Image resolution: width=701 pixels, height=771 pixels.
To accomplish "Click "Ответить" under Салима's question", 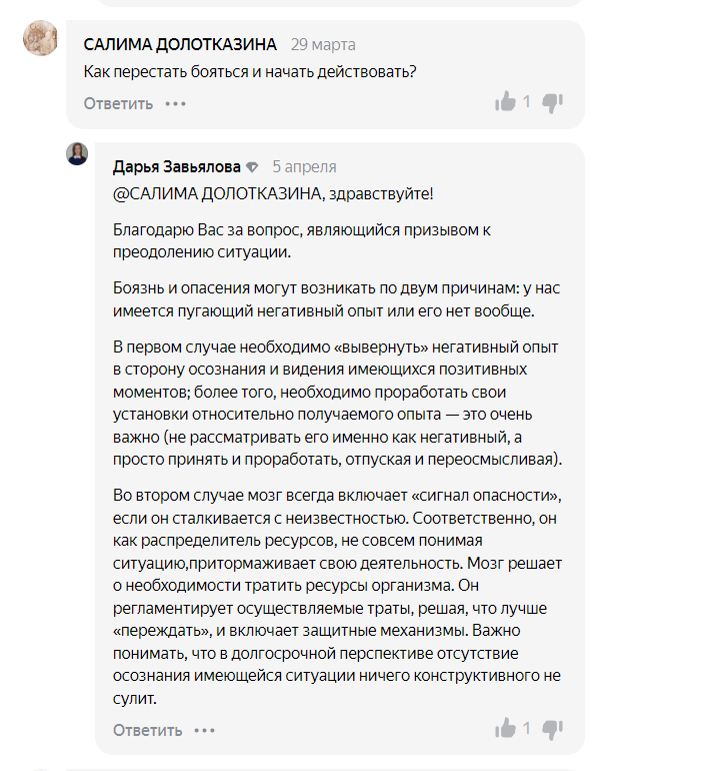I will click(118, 103).
